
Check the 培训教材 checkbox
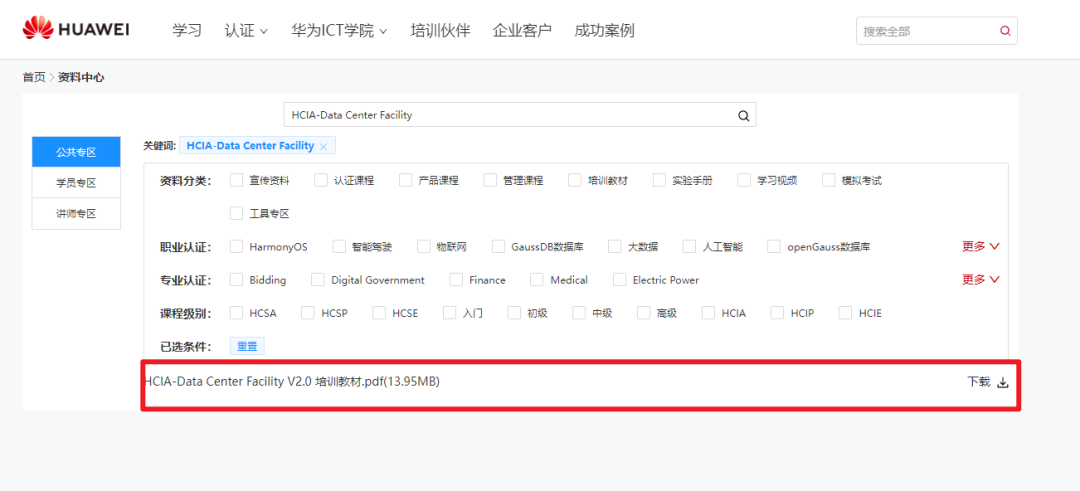(x=575, y=180)
